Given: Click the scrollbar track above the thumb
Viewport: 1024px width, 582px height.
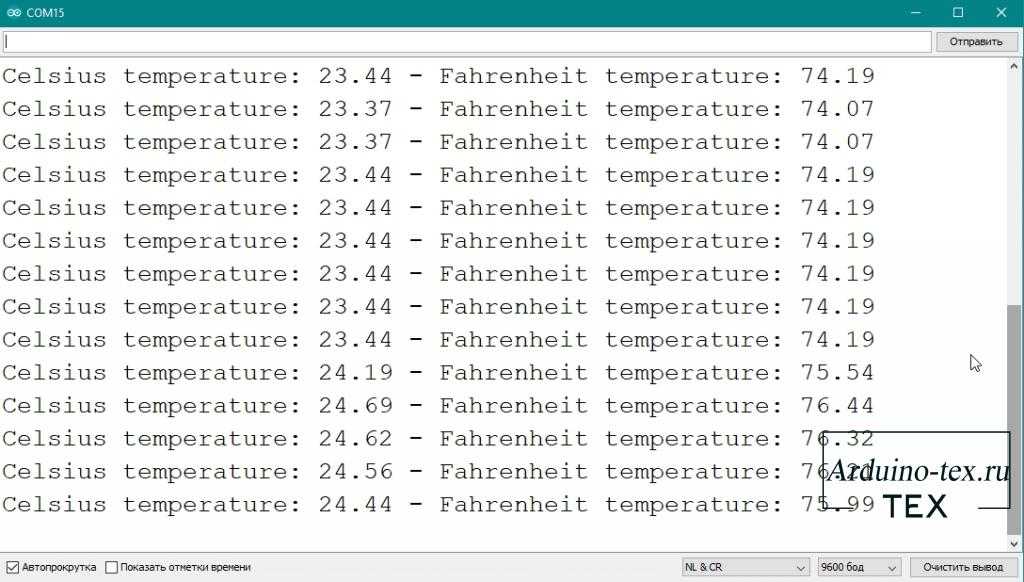Looking at the screenshot, I should 1015,180.
